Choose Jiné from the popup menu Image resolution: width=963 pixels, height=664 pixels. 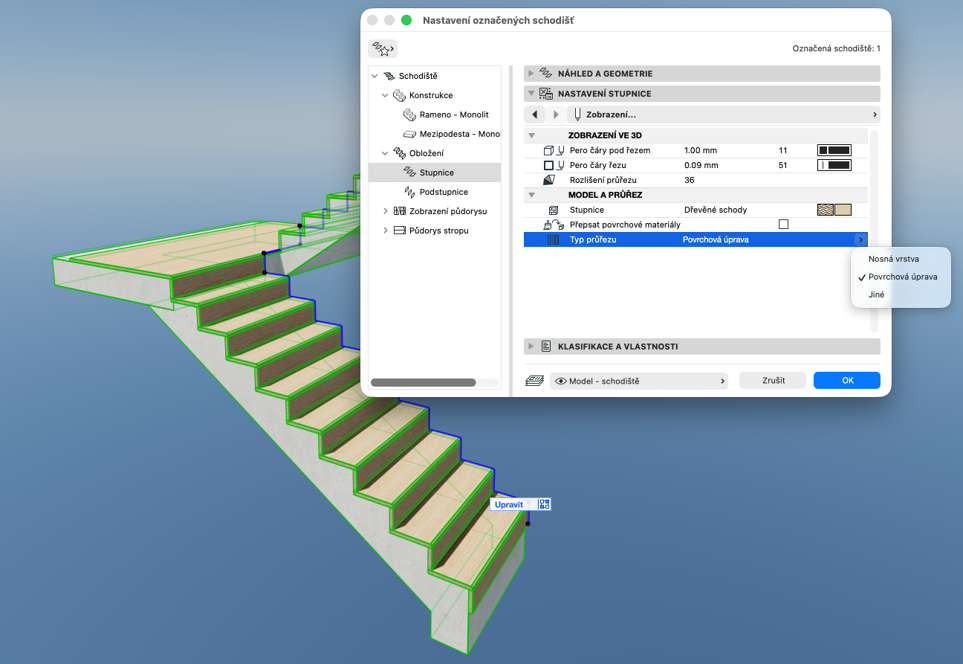(x=876, y=295)
